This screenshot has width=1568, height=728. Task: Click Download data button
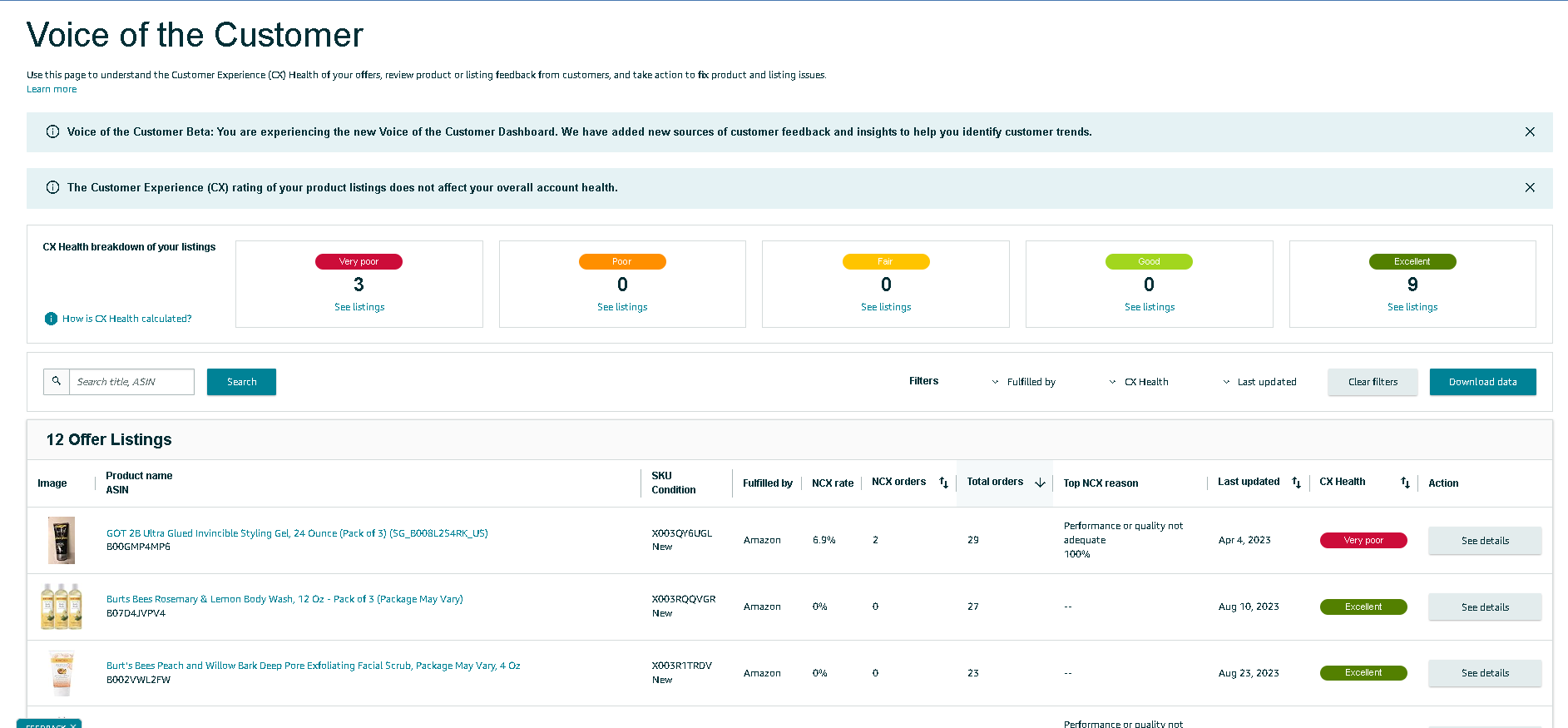click(1482, 382)
